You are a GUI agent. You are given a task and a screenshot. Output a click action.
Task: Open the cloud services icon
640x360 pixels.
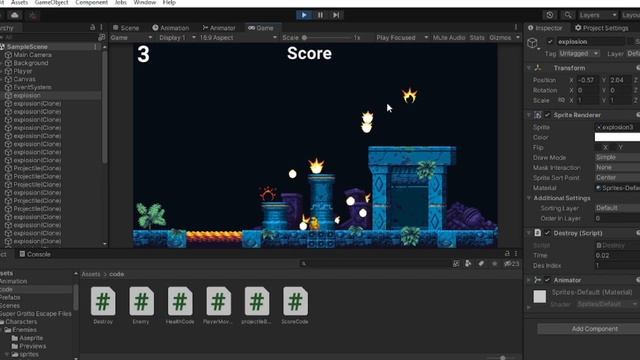pos(15,16)
